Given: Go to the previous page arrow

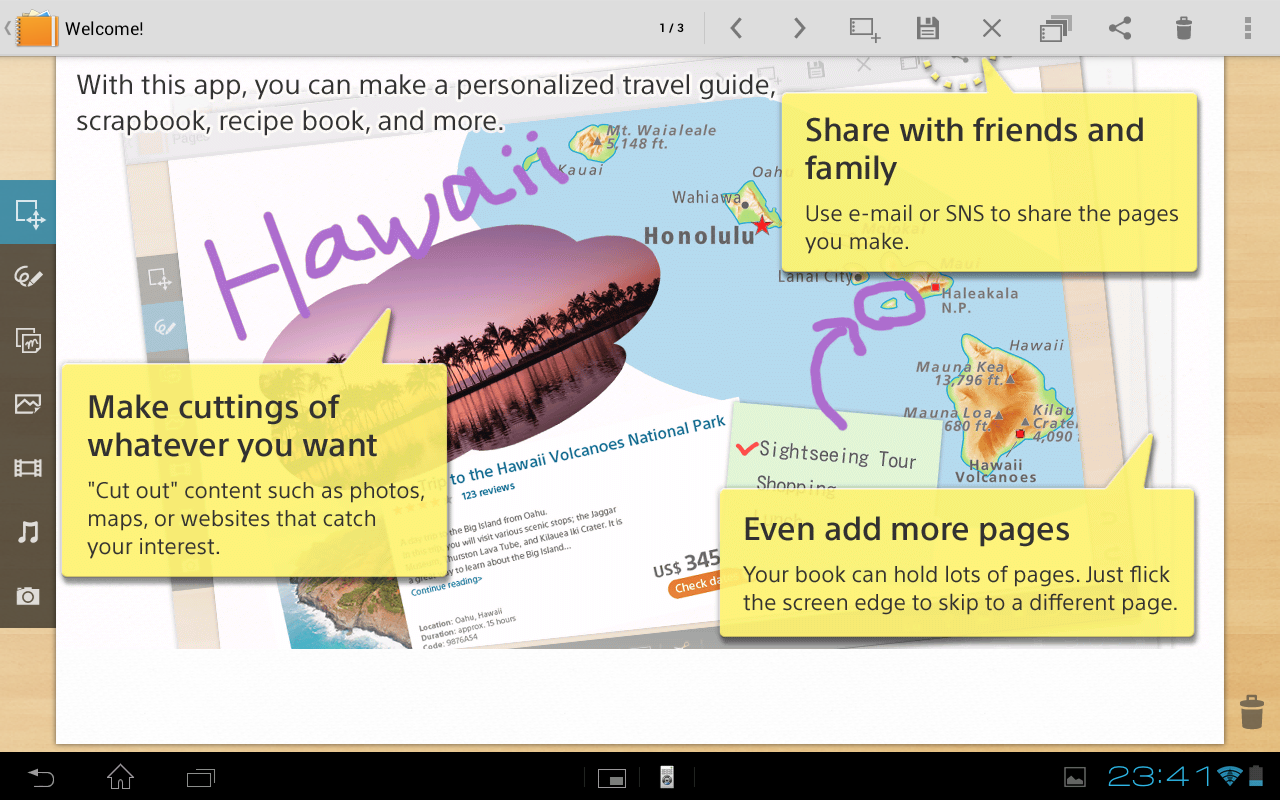Looking at the screenshot, I should 736,28.
